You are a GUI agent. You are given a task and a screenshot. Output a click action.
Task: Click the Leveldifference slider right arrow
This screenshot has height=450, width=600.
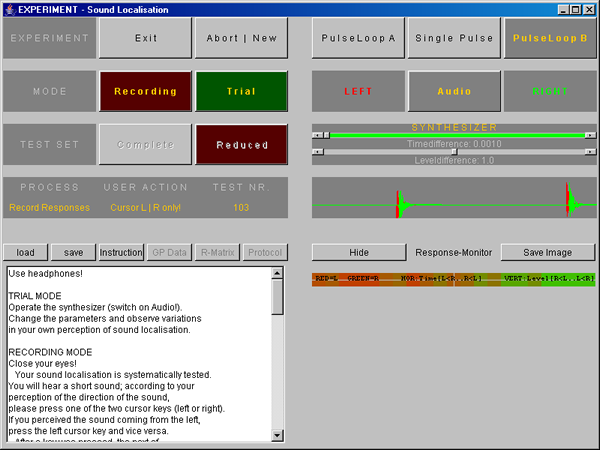click(590, 152)
